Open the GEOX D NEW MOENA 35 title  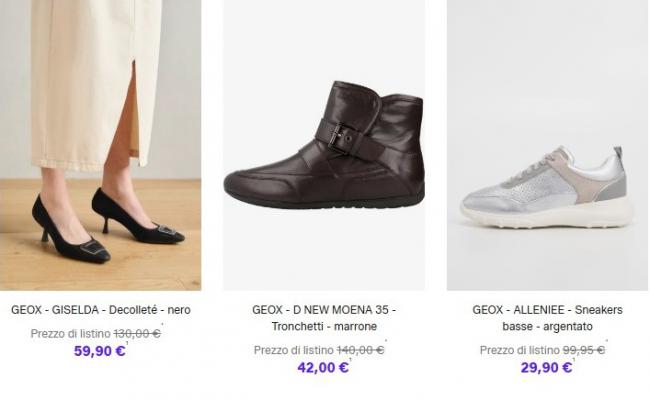pyautogui.click(x=323, y=318)
